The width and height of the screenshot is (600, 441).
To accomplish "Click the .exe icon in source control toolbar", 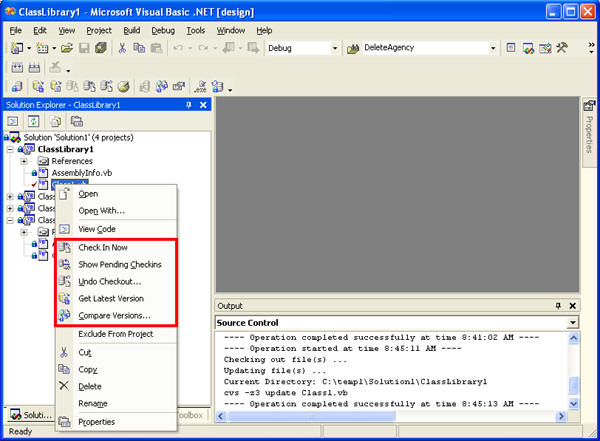I will click(200, 87).
